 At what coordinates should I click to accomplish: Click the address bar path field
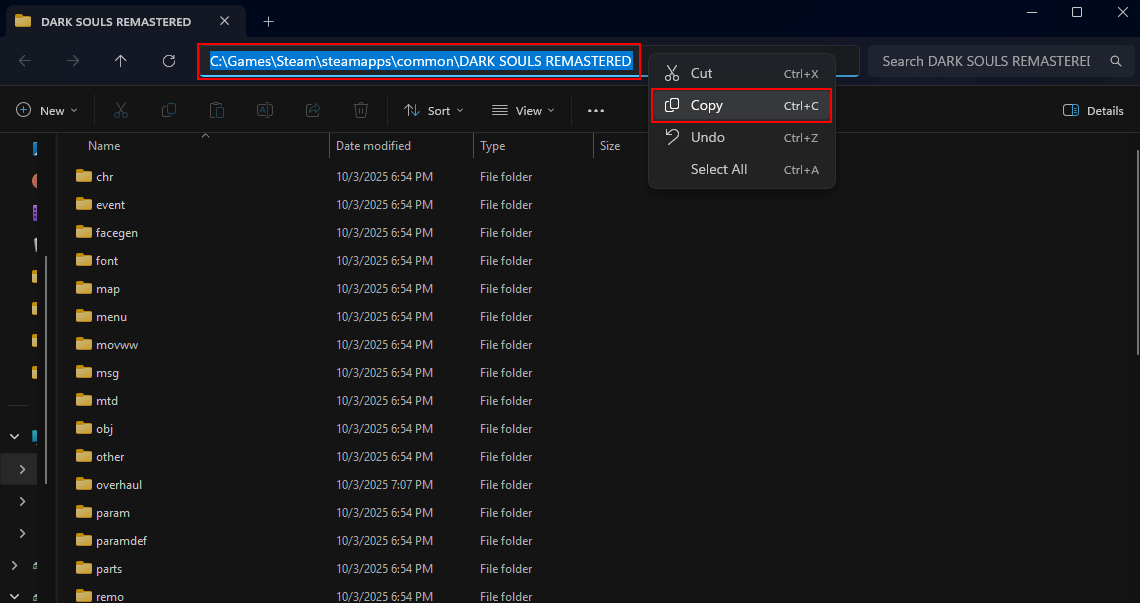click(529, 61)
